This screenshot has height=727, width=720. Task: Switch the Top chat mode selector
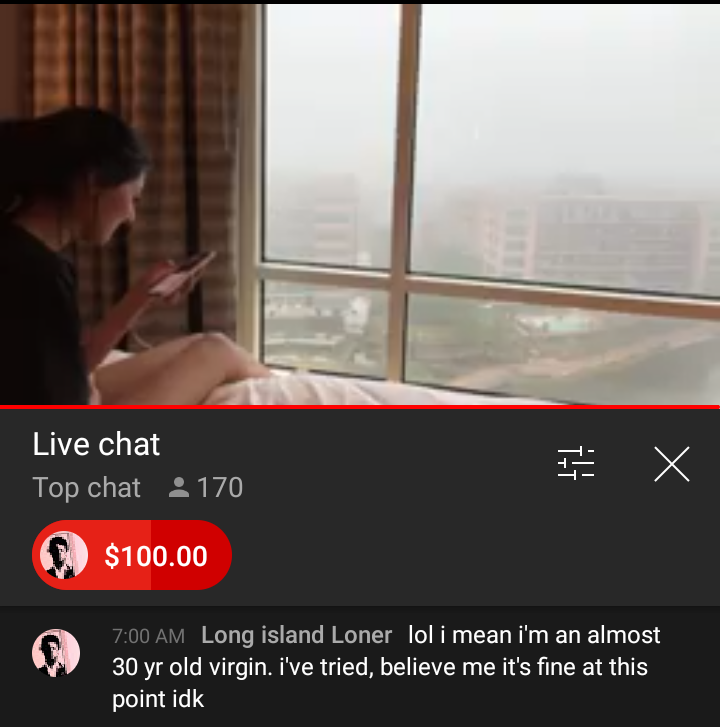tap(87, 487)
